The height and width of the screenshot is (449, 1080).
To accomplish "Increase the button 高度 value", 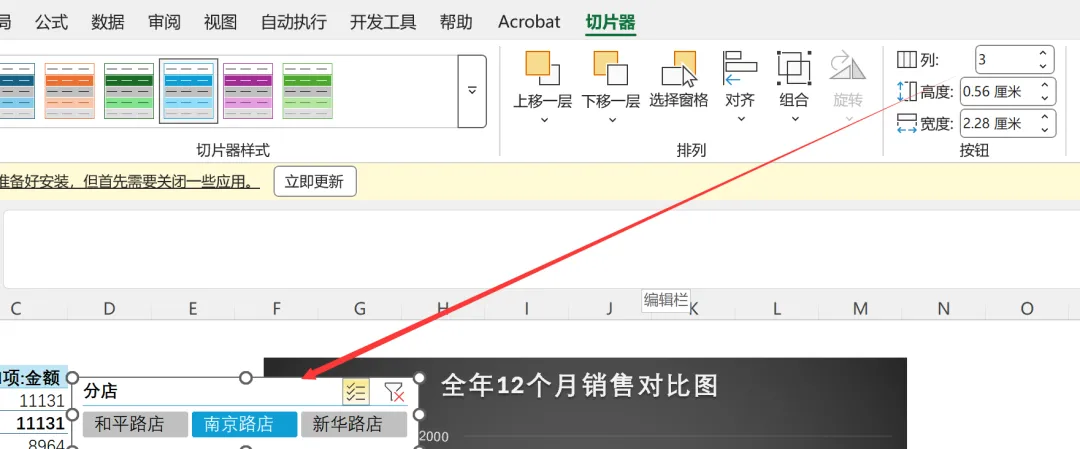I will point(1045,85).
